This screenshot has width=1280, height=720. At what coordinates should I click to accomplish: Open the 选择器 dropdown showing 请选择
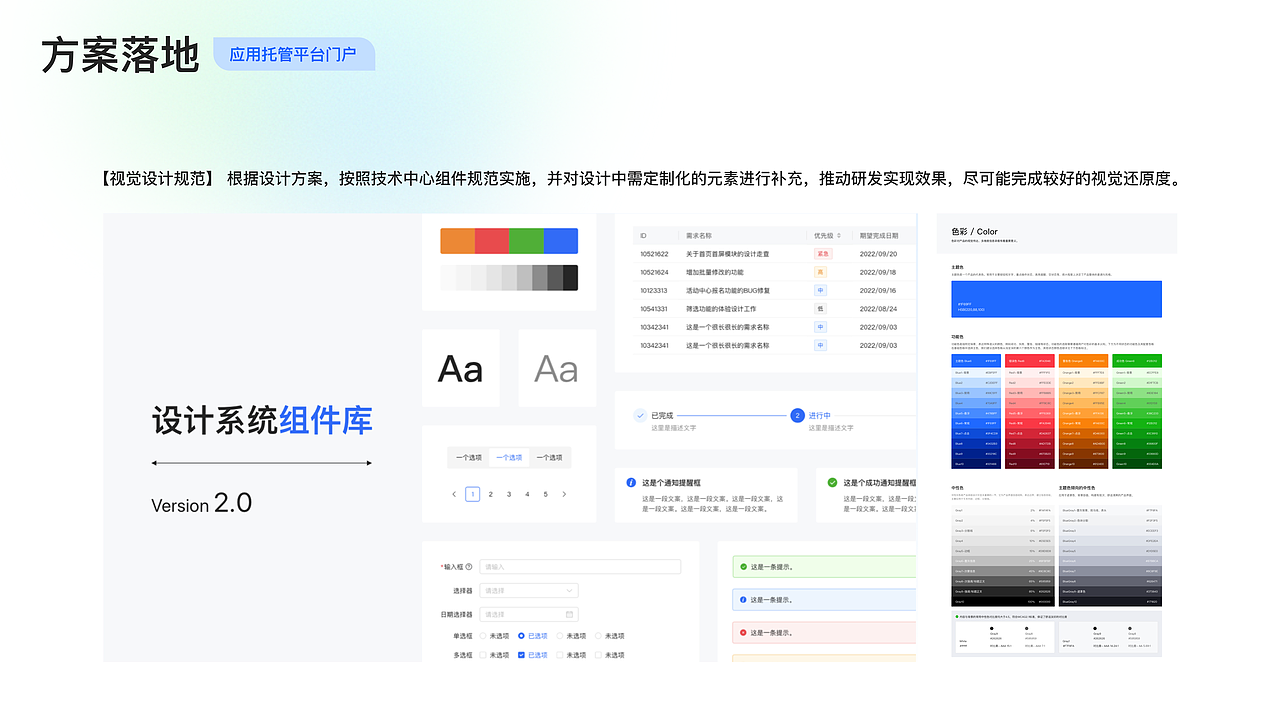point(528,590)
